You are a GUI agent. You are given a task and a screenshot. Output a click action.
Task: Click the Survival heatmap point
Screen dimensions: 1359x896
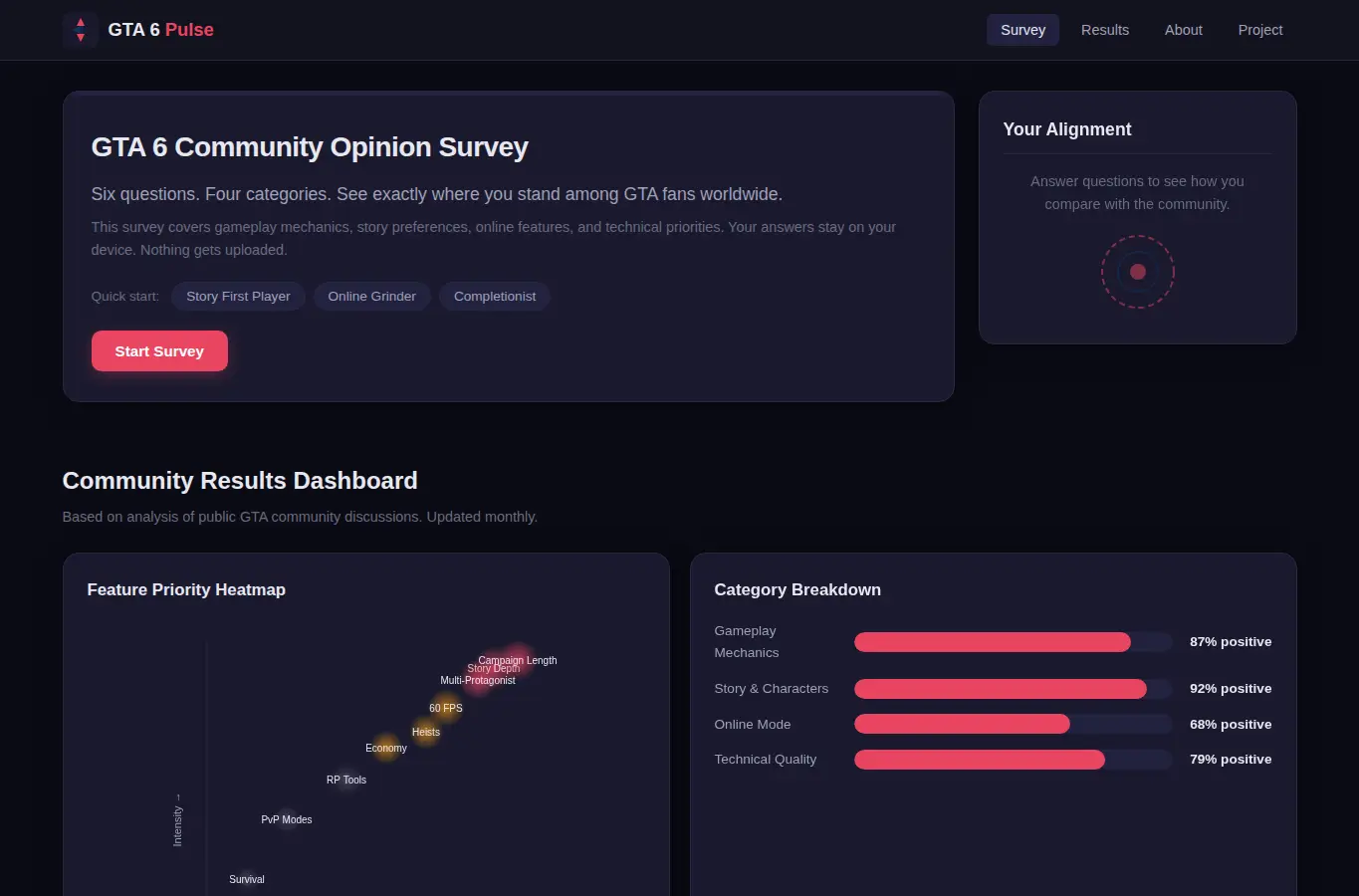(x=247, y=879)
